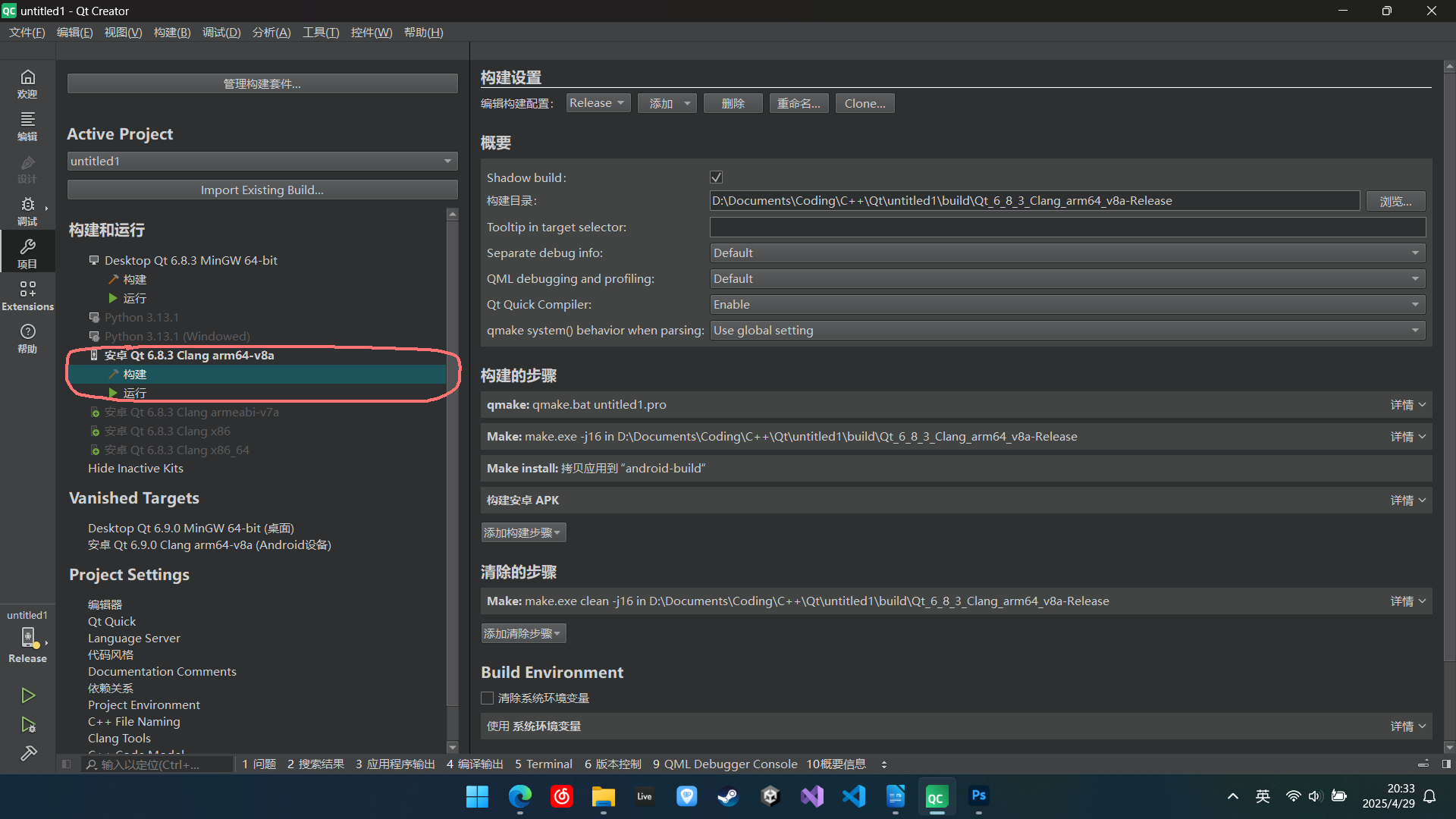The width and height of the screenshot is (1456, 819).
Task: Click Clone configuration button
Action: point(864,103)
